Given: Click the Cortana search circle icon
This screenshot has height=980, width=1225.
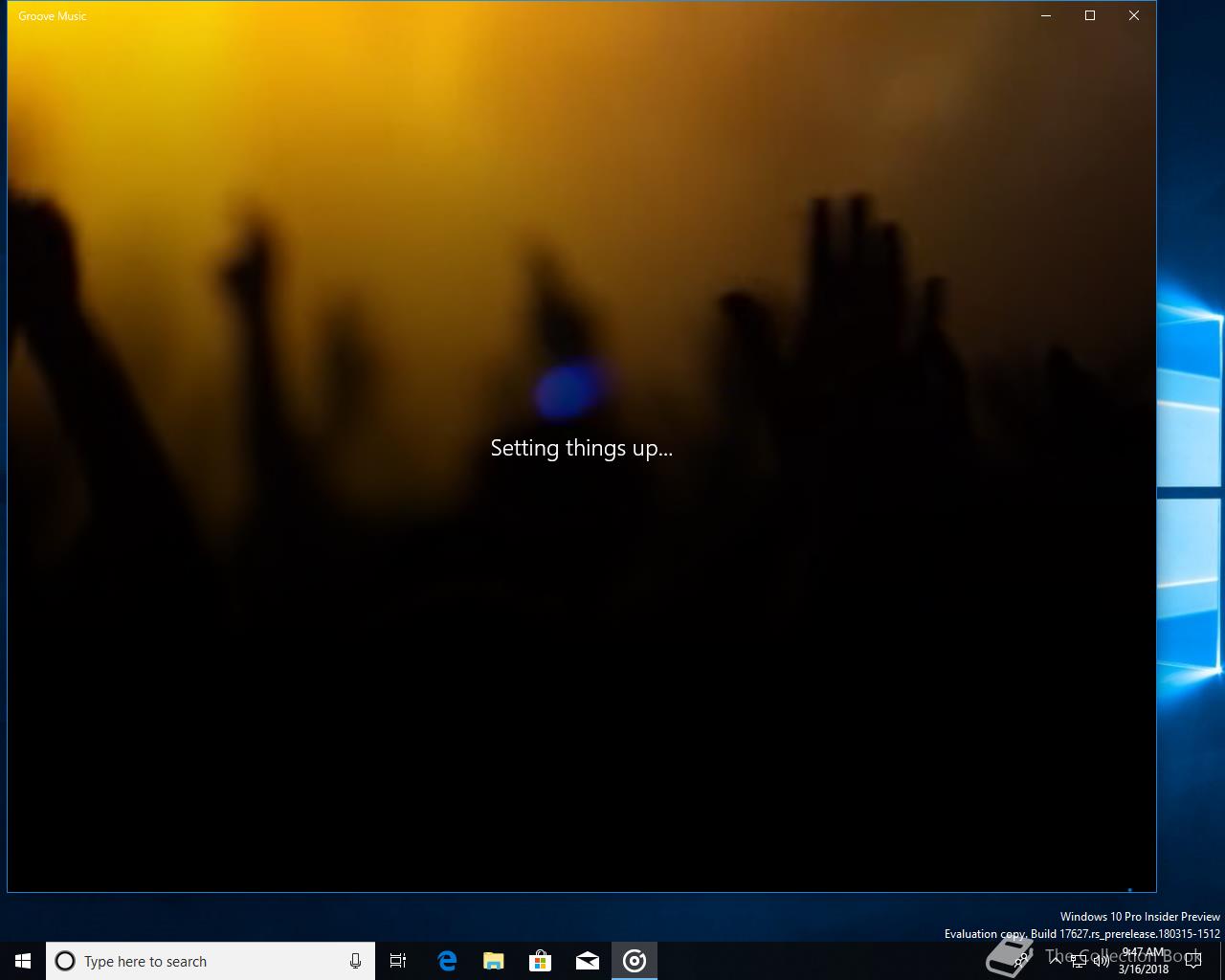Looking at the screenshot, I should 65,961.
